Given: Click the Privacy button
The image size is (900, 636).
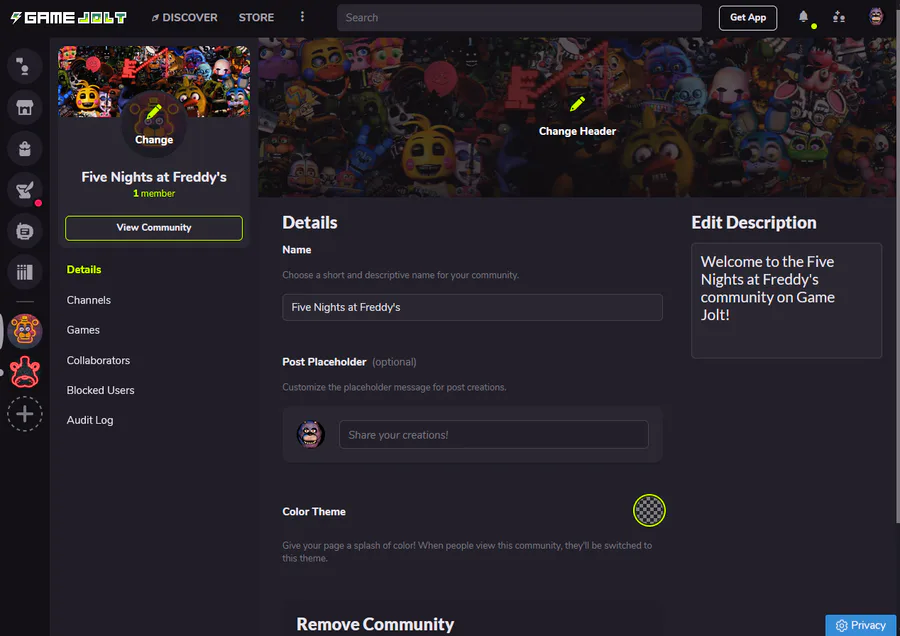Looking at the screenshot, I should 860,625.
